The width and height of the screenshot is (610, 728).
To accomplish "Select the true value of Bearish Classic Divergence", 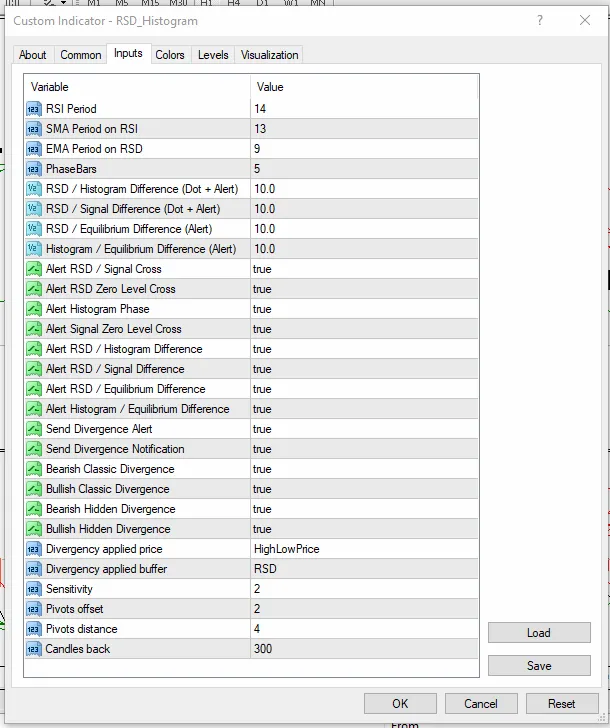I will [x=262, y=469].
